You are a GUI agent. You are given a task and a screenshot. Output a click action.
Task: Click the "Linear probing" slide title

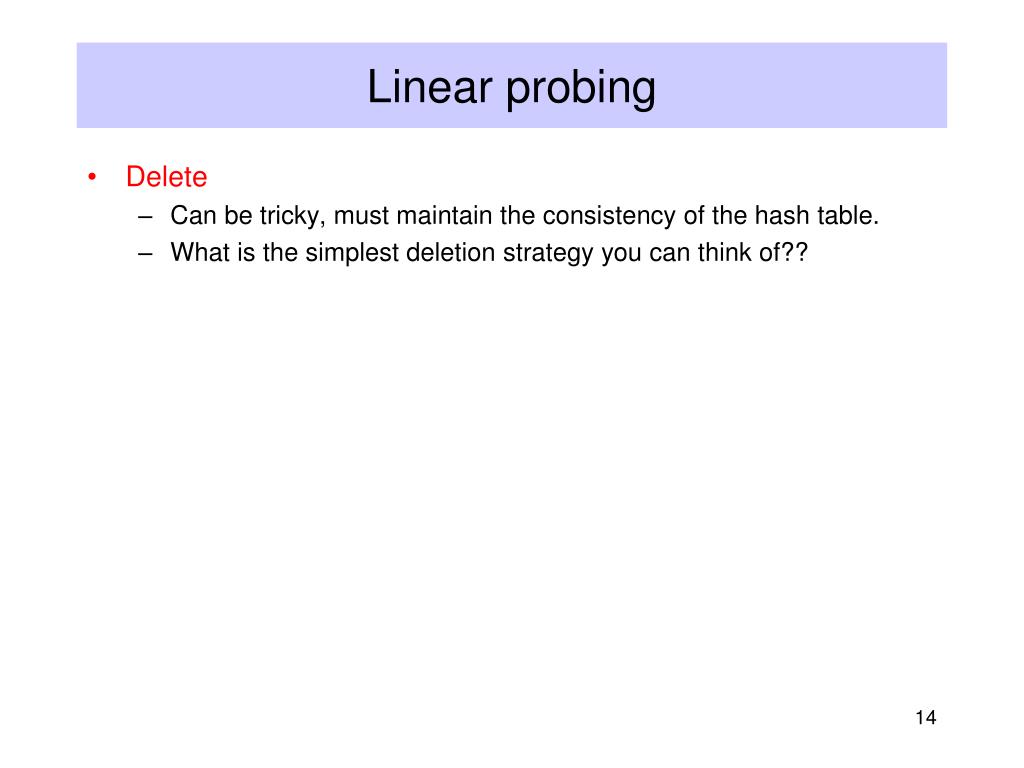pos(511,88)
